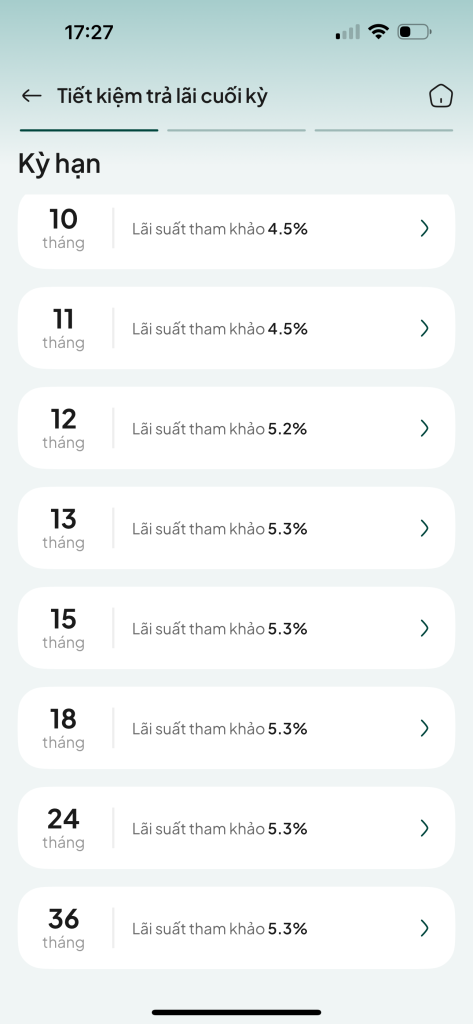
Task: Select the second progress step segment
Action: coord(236,131)
